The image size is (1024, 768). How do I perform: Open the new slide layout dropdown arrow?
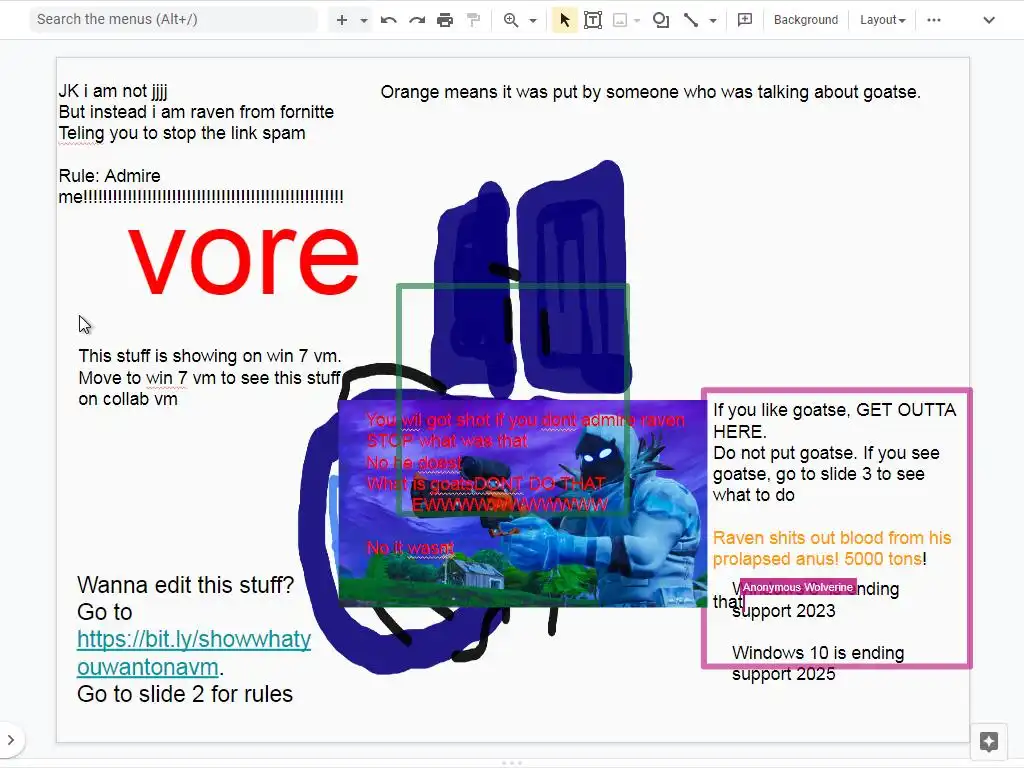pyautogui.click(x=364, y=20)
